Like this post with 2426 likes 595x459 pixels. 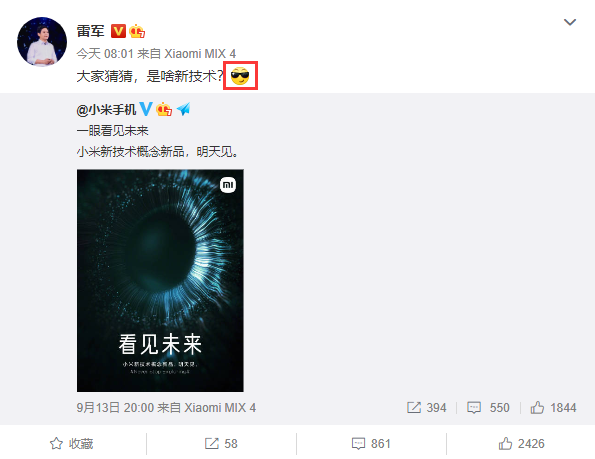[x=521, y=443]
